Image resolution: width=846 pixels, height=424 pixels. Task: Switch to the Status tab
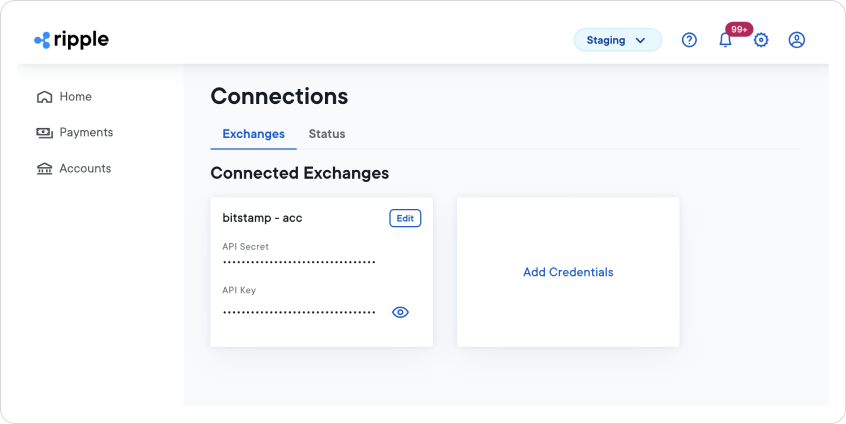pos(327,134)
